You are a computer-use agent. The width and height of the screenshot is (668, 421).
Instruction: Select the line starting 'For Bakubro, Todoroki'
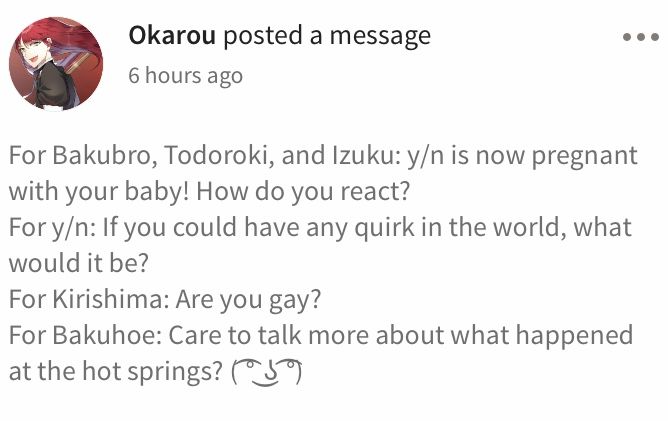(323, 156)
